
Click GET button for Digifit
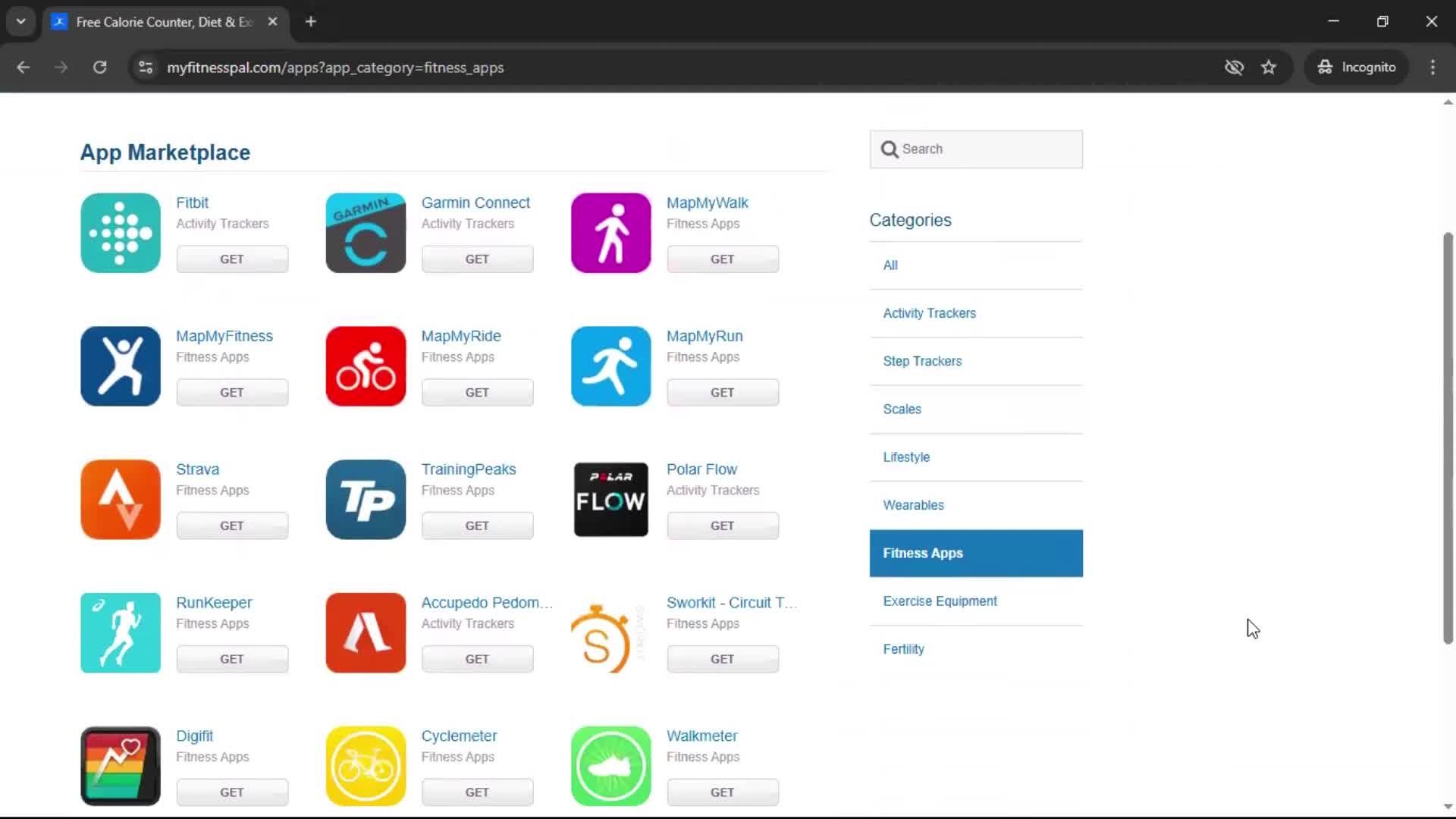(x=232, y=792)
